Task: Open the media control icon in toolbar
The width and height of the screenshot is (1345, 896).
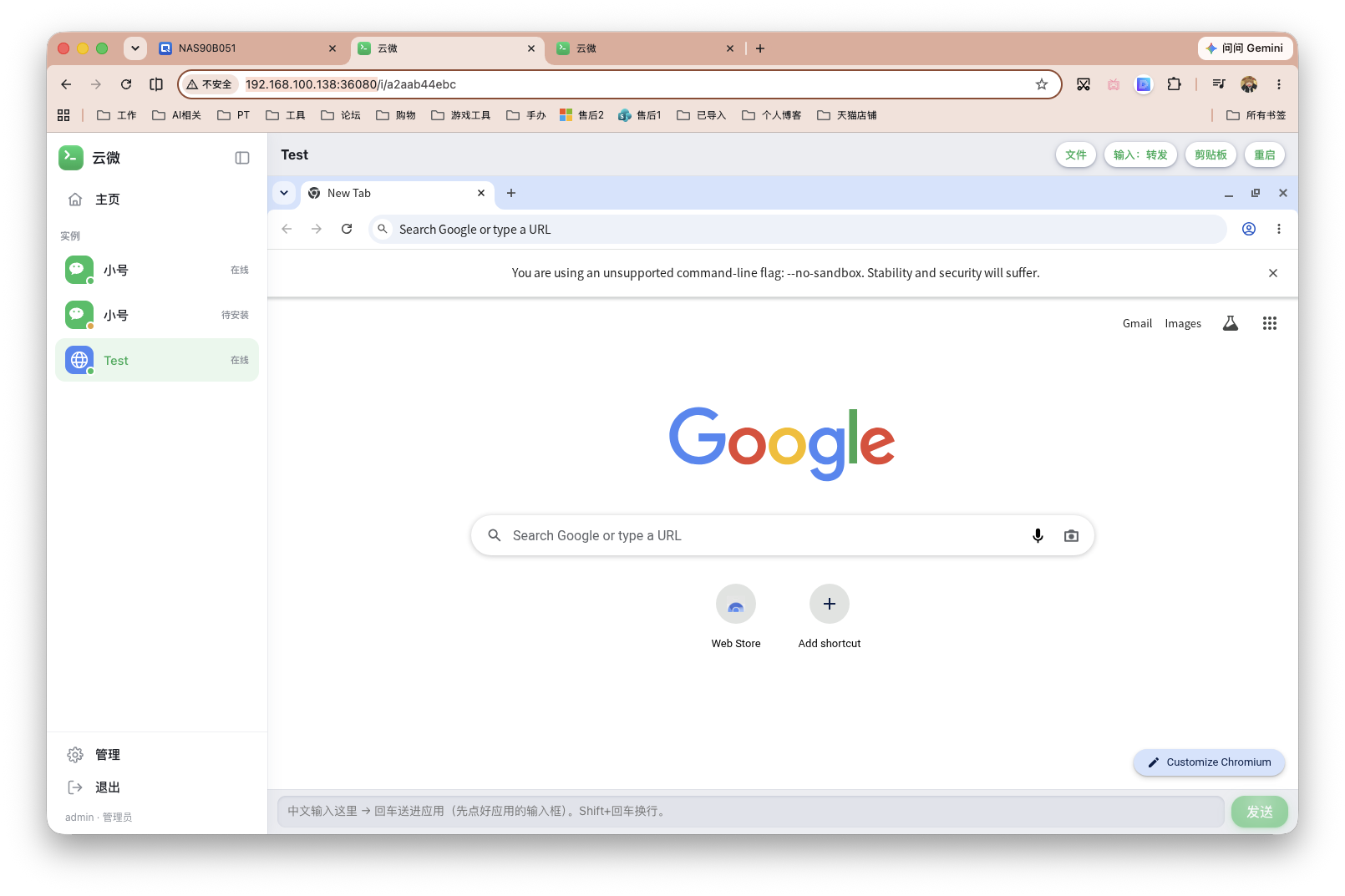Action: 1219,84
